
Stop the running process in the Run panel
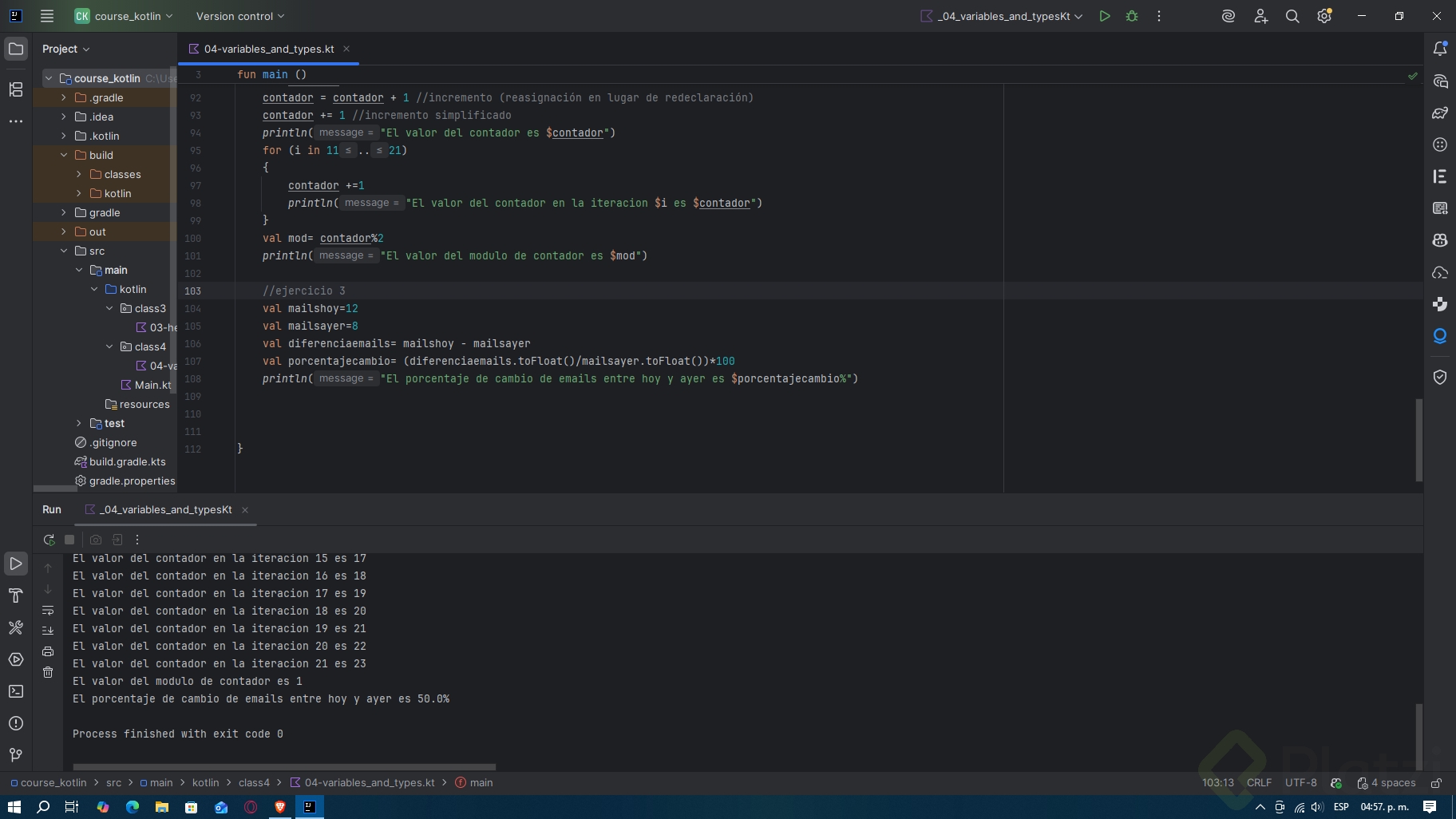(69, 540)
